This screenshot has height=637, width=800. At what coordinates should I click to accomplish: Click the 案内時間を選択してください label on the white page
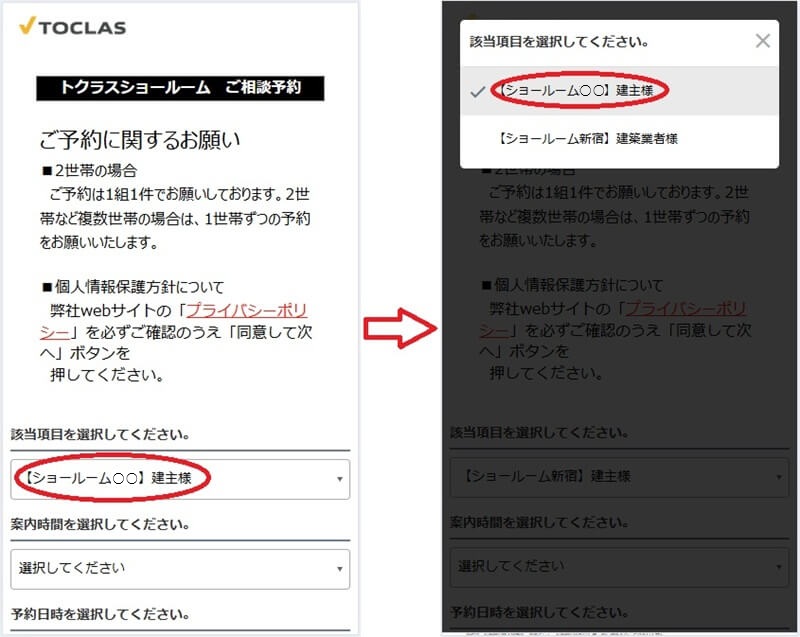pos(100,524)
